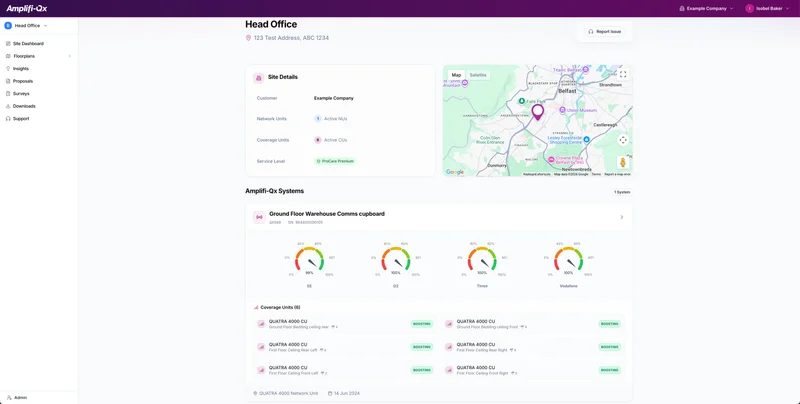
Task: Open the Isobel Baker user menu
Action: click(767, 8)
